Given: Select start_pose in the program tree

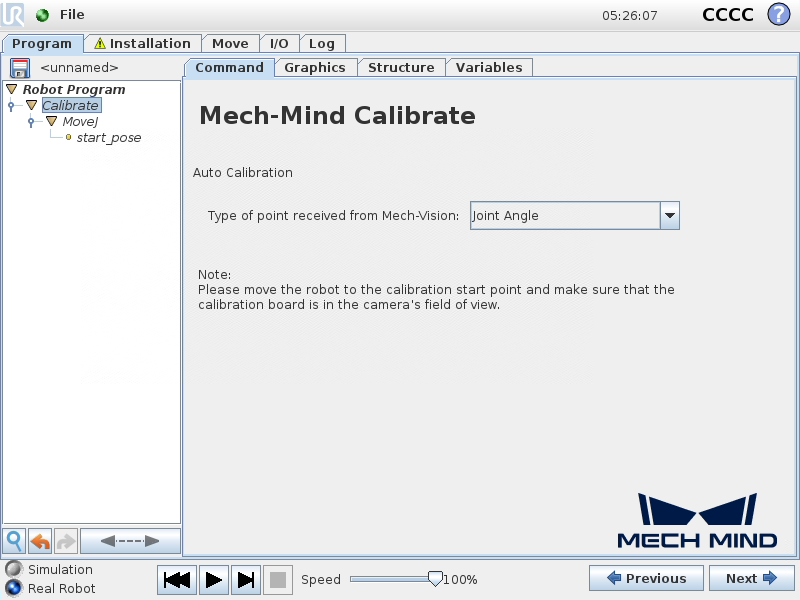Looking at the screenshot, I should [x=108, y=137].
